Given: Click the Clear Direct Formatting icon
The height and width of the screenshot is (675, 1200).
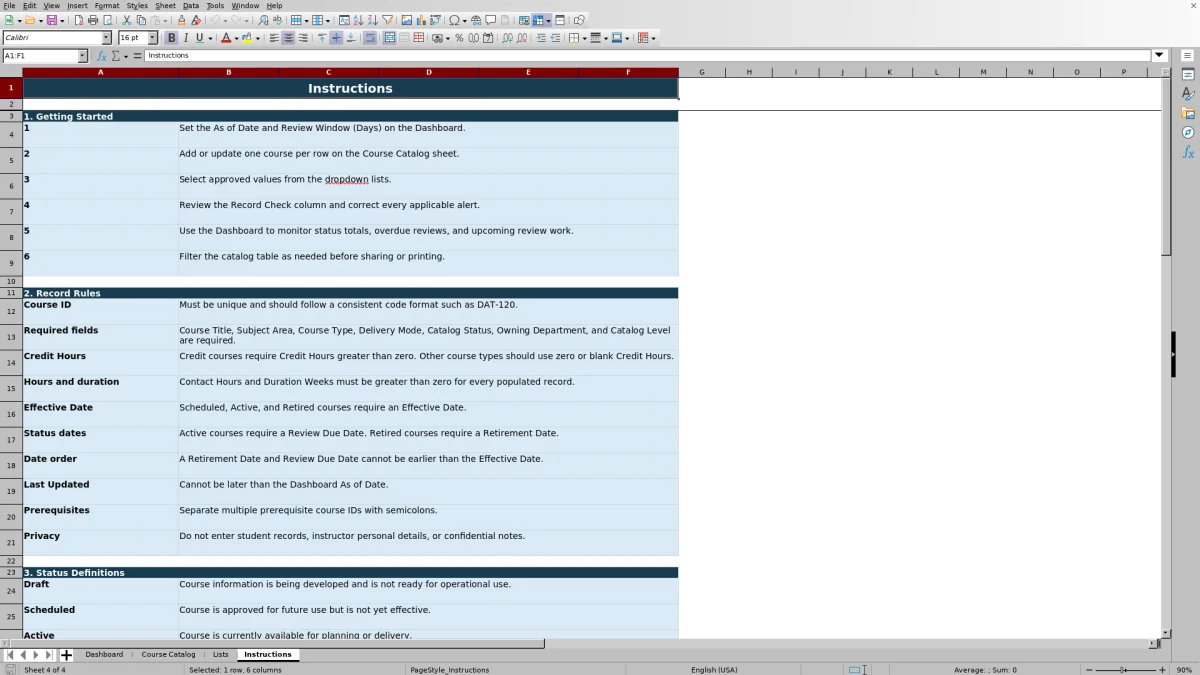Looking at the screenshot, I should click(196, 20).
